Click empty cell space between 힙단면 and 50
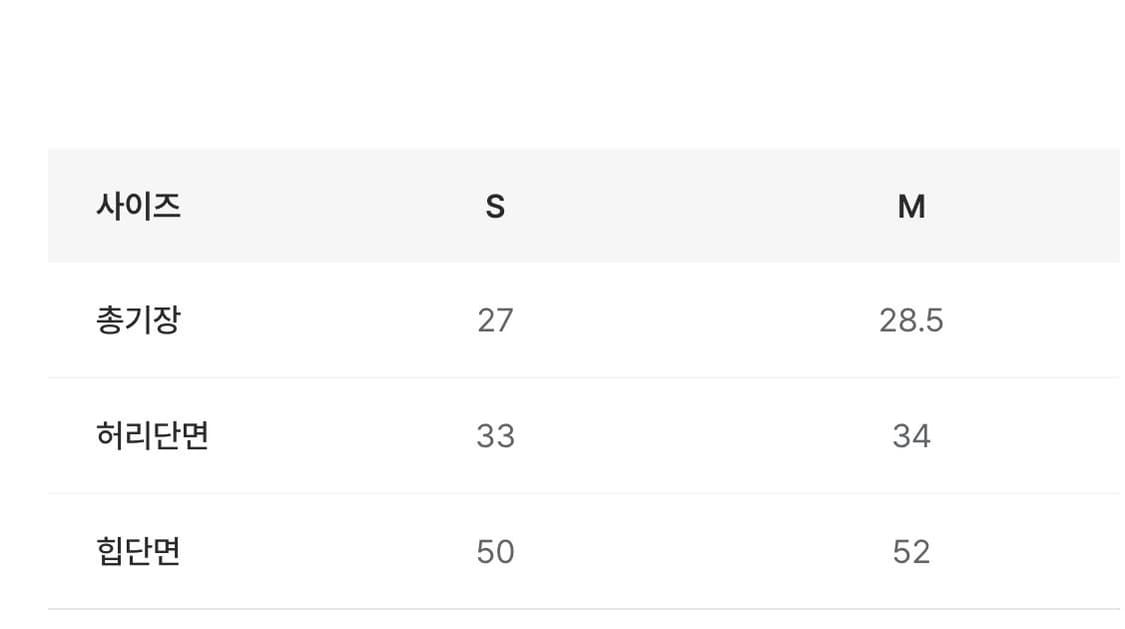 click(330, 552)
